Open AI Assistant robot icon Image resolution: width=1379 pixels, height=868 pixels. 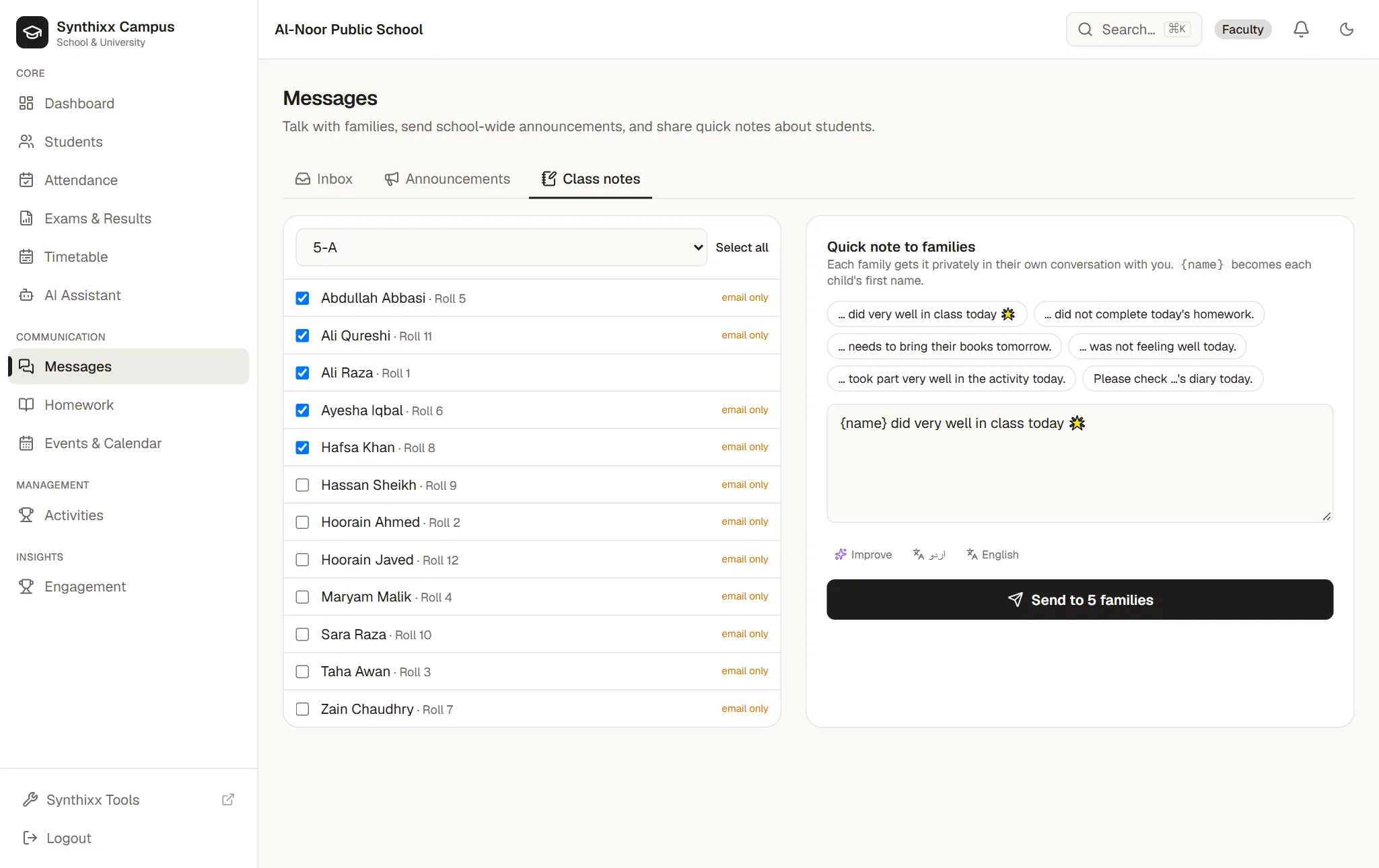tap(26, 295)
